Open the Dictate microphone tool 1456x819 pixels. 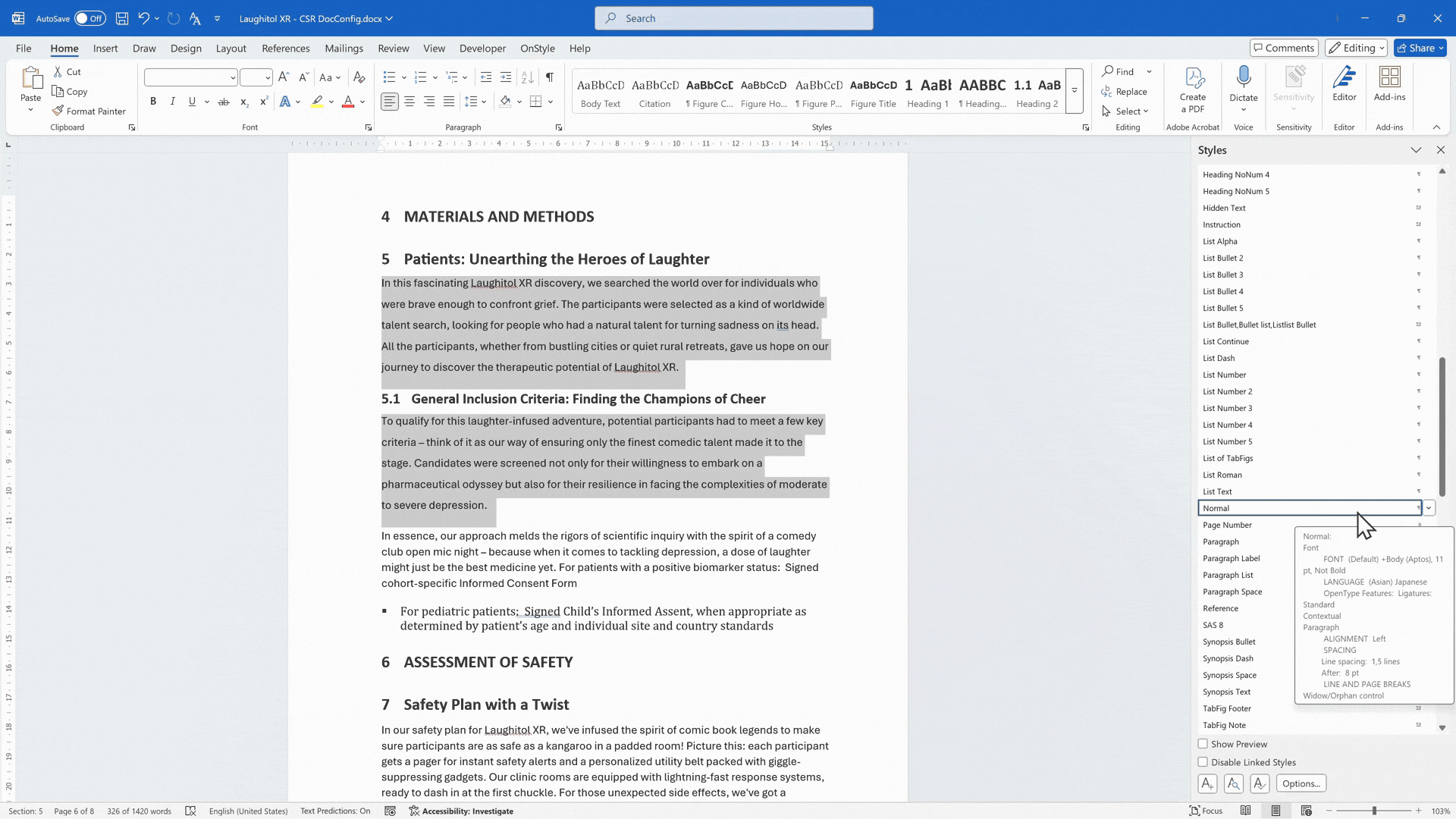(1244, 88)
